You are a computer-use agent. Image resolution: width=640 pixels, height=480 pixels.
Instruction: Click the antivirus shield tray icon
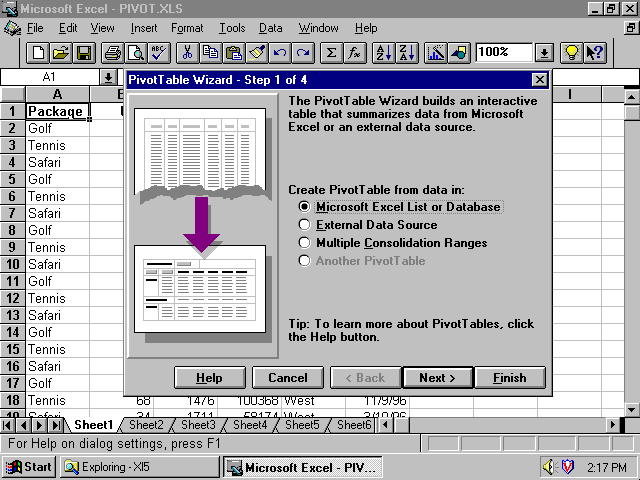567,467
